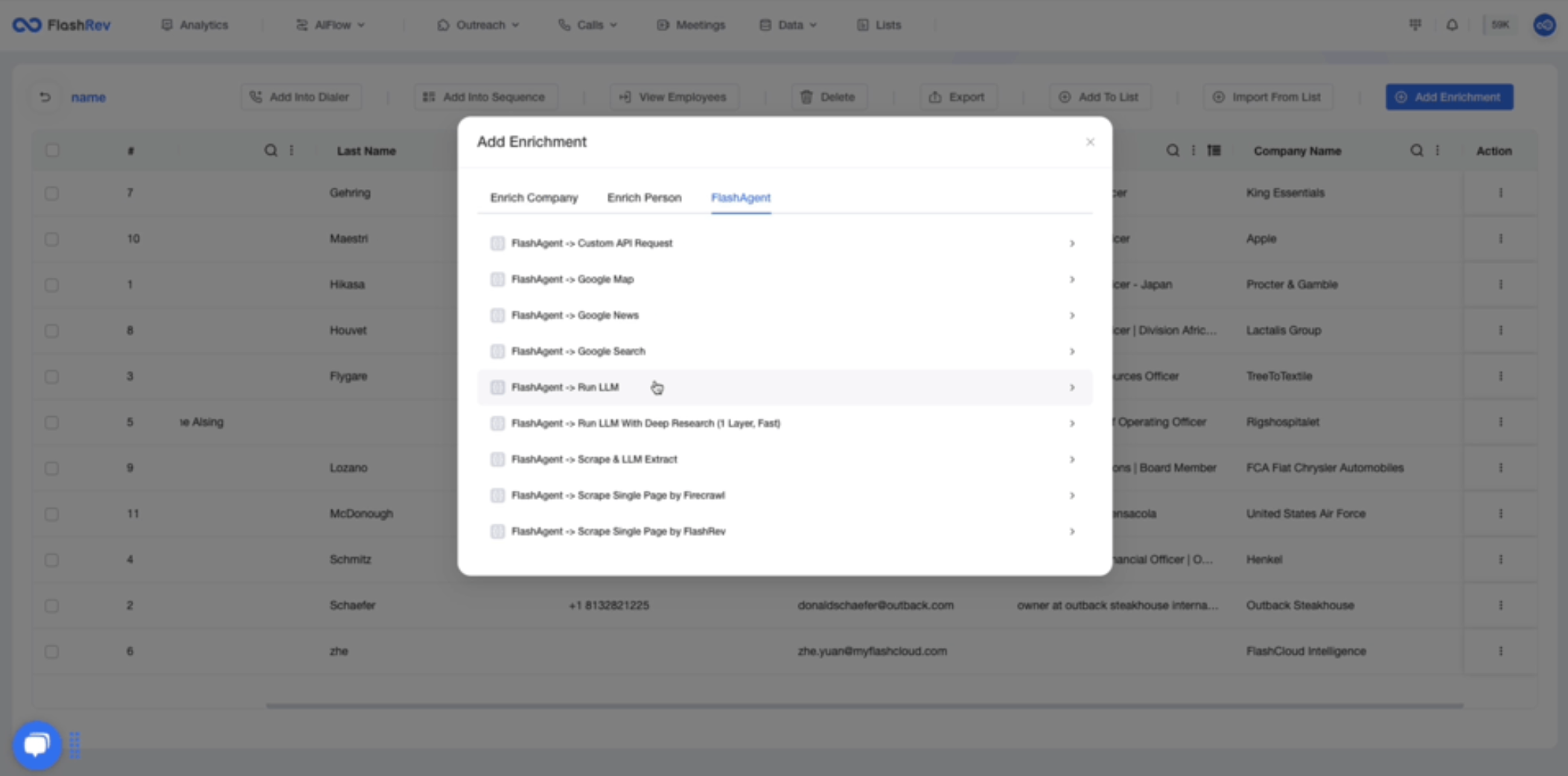Open the notifications bell icon
The height and width of the screenshot is (776, 1568).
pos(1452,25)
